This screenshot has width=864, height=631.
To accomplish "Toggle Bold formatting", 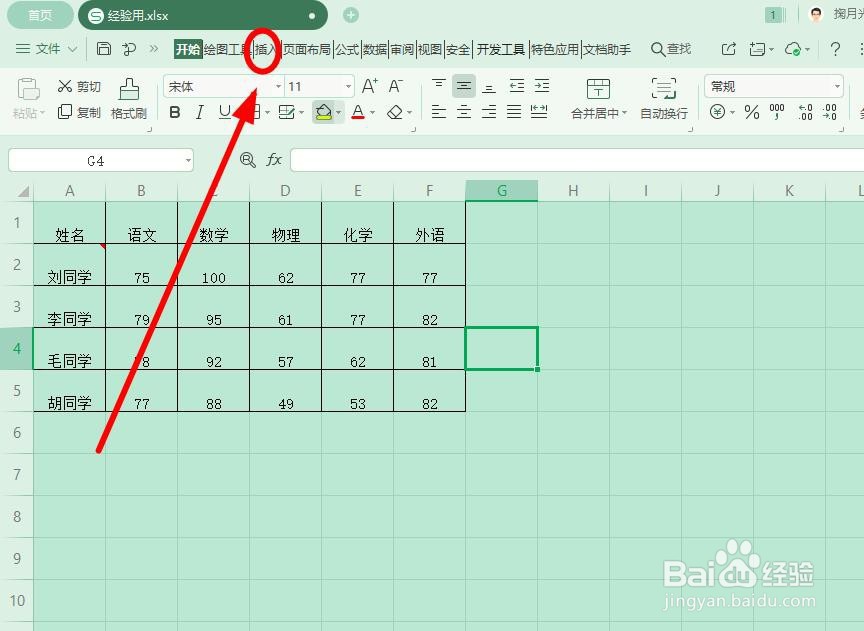I will (175, 112).
